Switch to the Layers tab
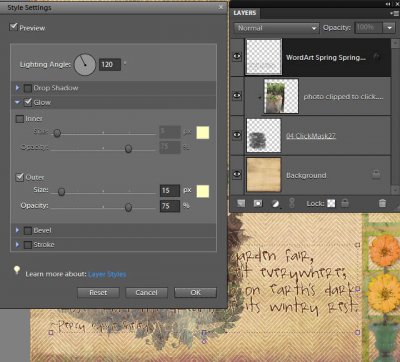This screenshot has width=400, height=362. click(x=245, y=13)
